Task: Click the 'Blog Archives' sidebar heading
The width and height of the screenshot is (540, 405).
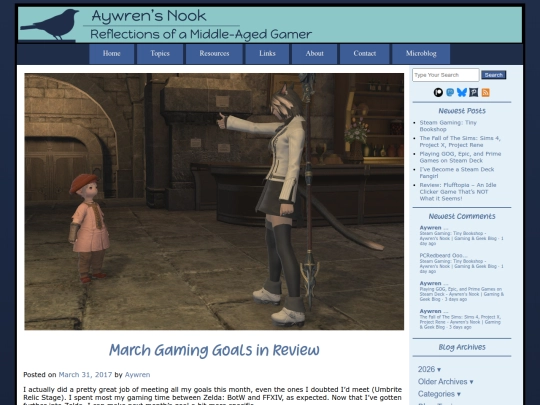Action: tap(462, 347)
